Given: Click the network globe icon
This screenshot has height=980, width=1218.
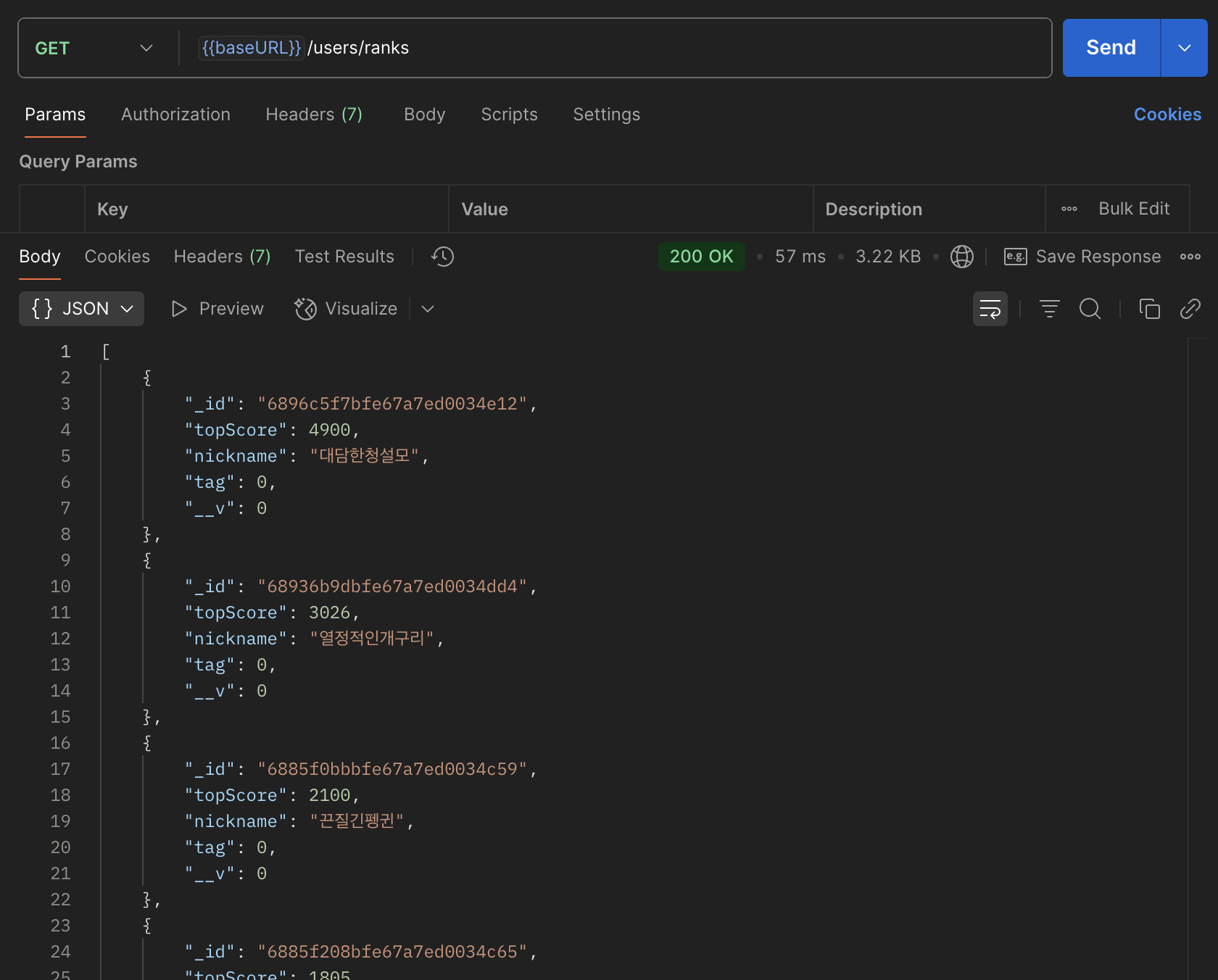Looking at the screenshot, I should point(962,257).
